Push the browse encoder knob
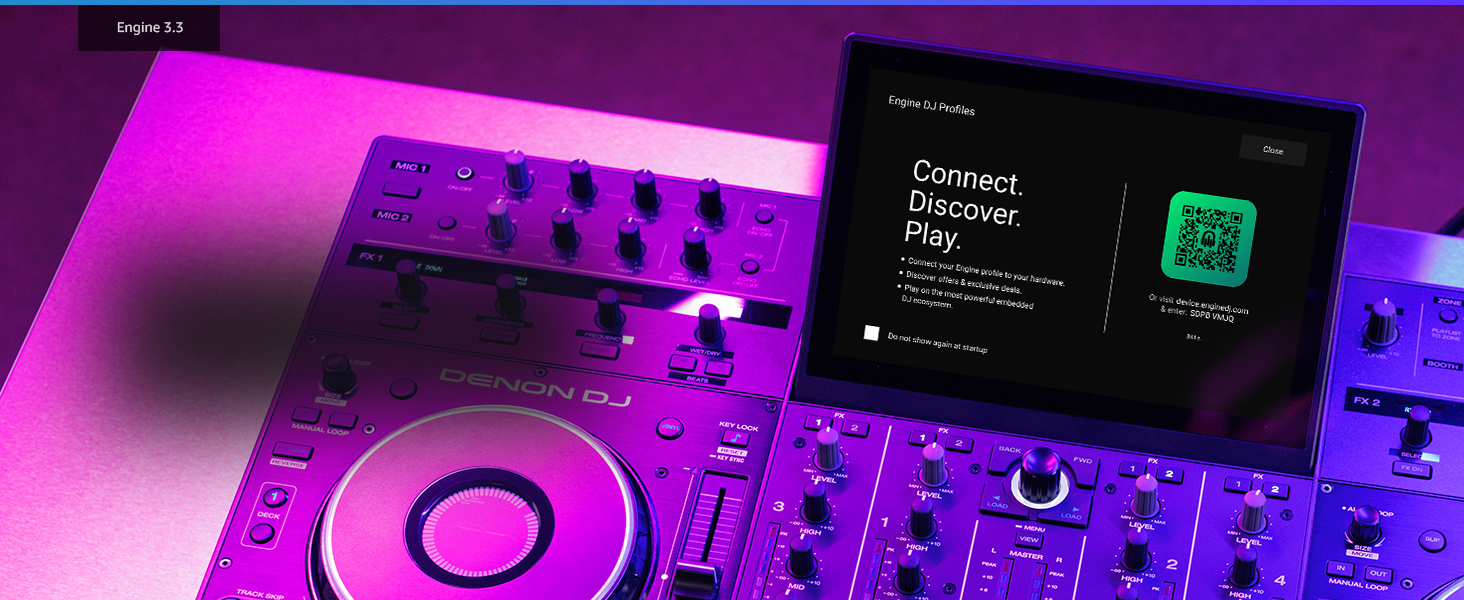Screen dimensions: 1464x600 coord(1042,475)
